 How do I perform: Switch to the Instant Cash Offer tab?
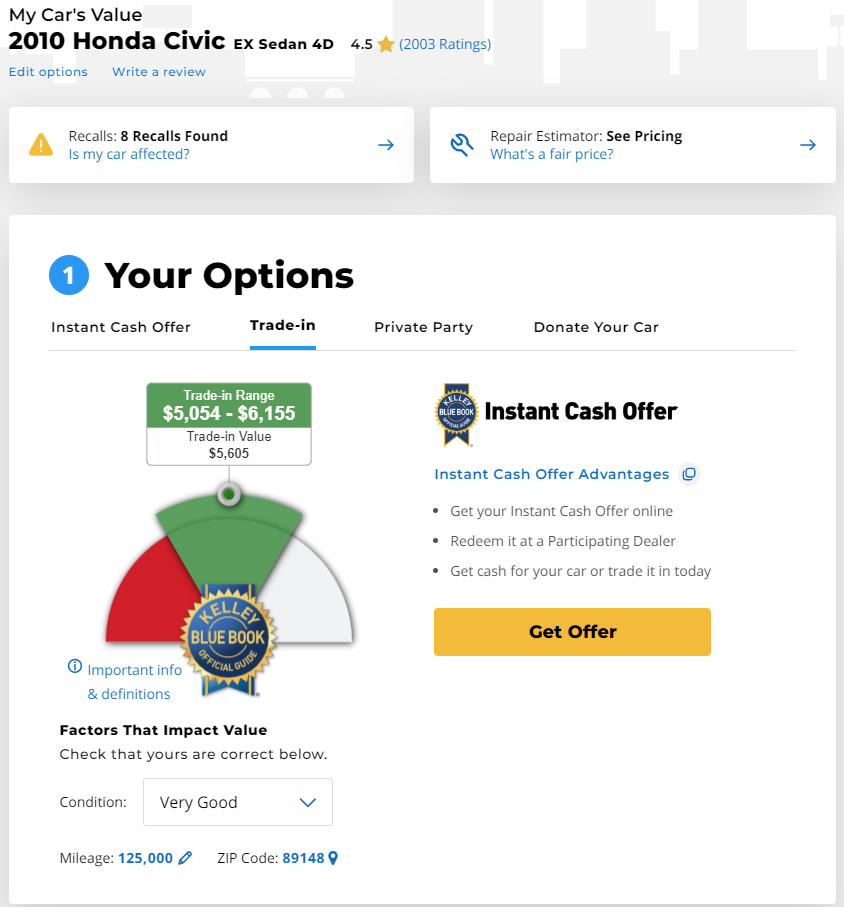pos(121,327)
